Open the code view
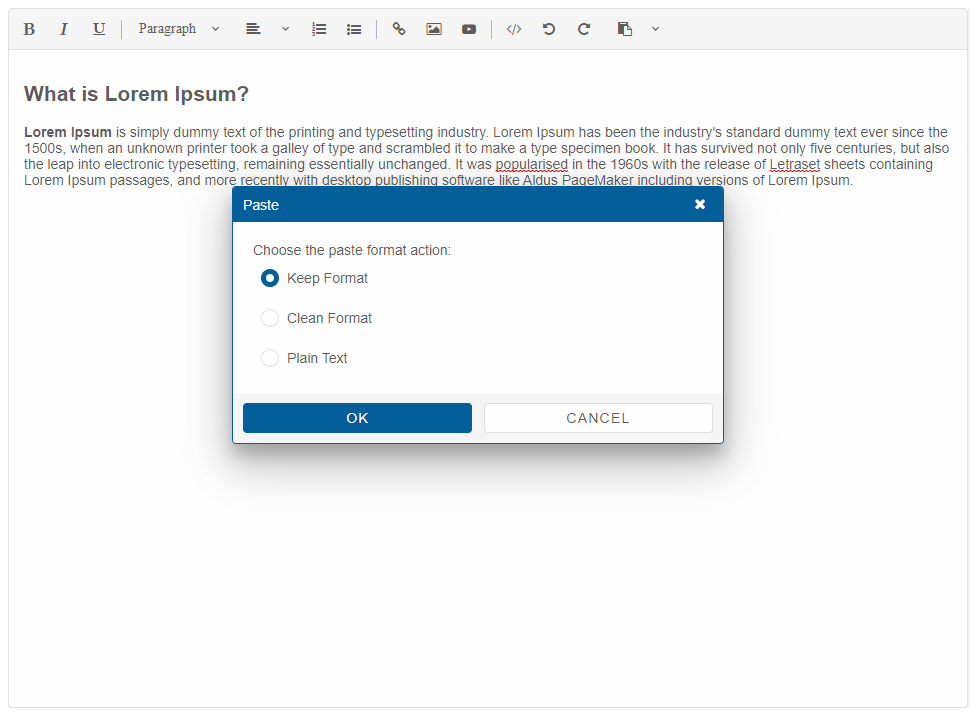970x713 pixels. pyautogui.click(x=513, y=29)
